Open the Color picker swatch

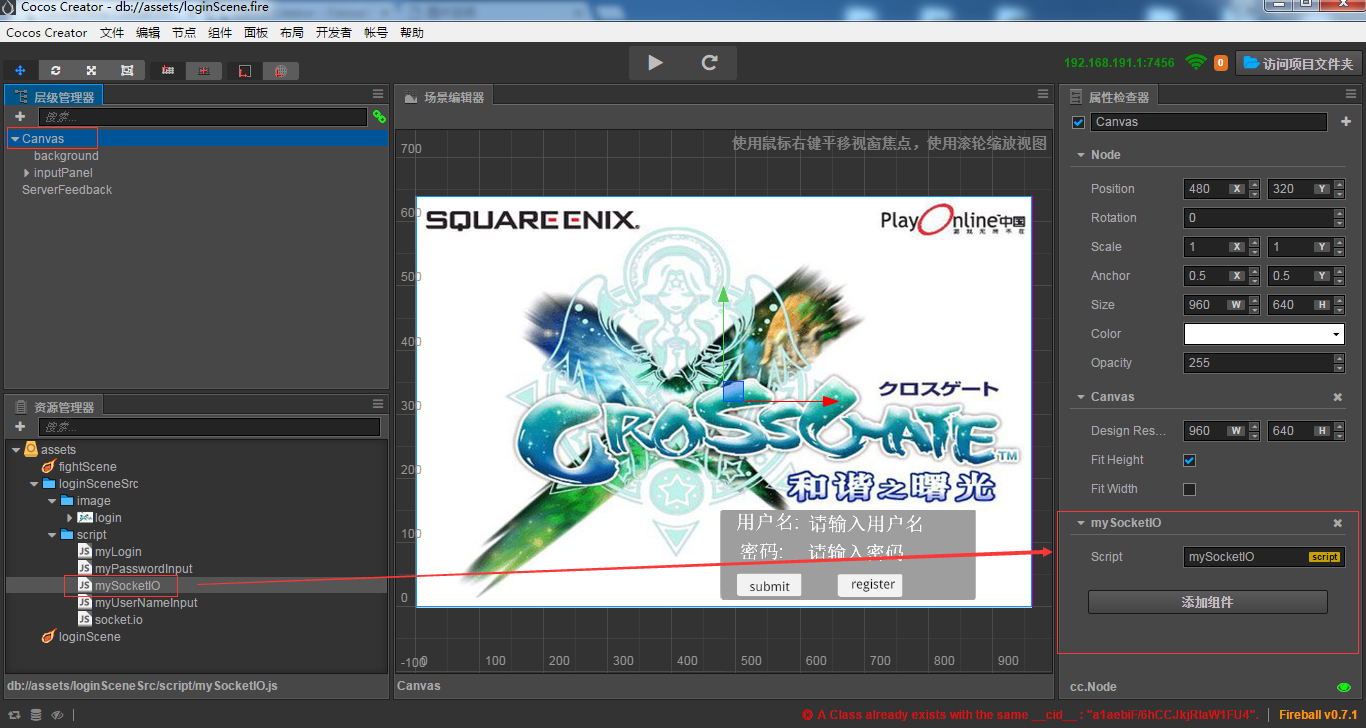(1264, 334)
